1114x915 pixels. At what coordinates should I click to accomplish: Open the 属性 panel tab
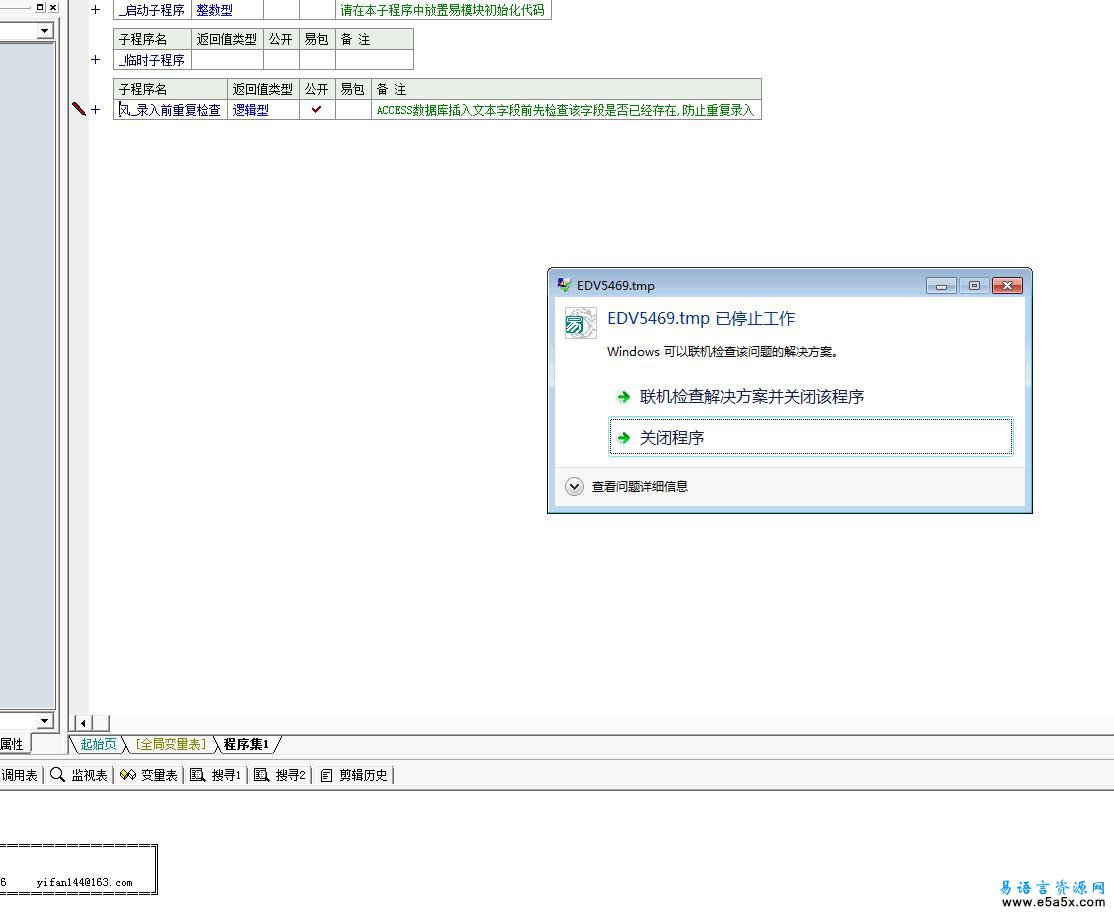13,744
